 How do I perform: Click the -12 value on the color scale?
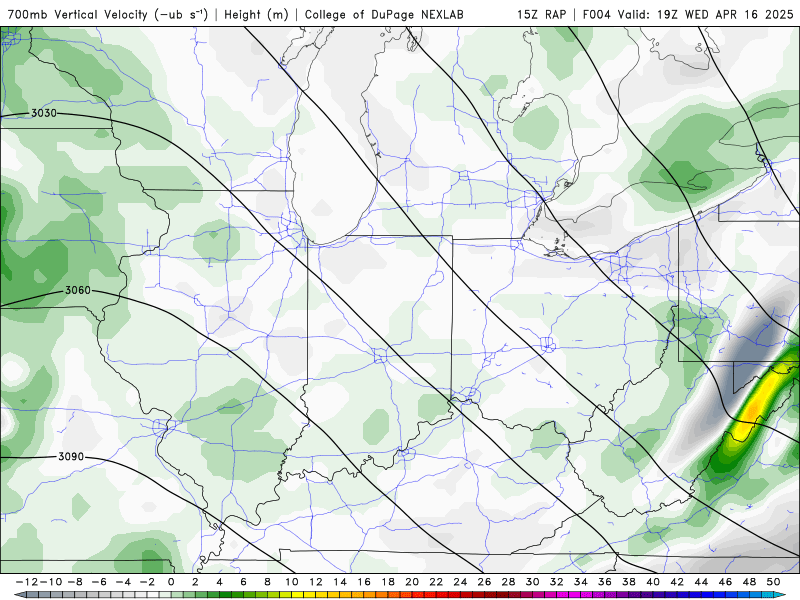[x=27, y=582]
